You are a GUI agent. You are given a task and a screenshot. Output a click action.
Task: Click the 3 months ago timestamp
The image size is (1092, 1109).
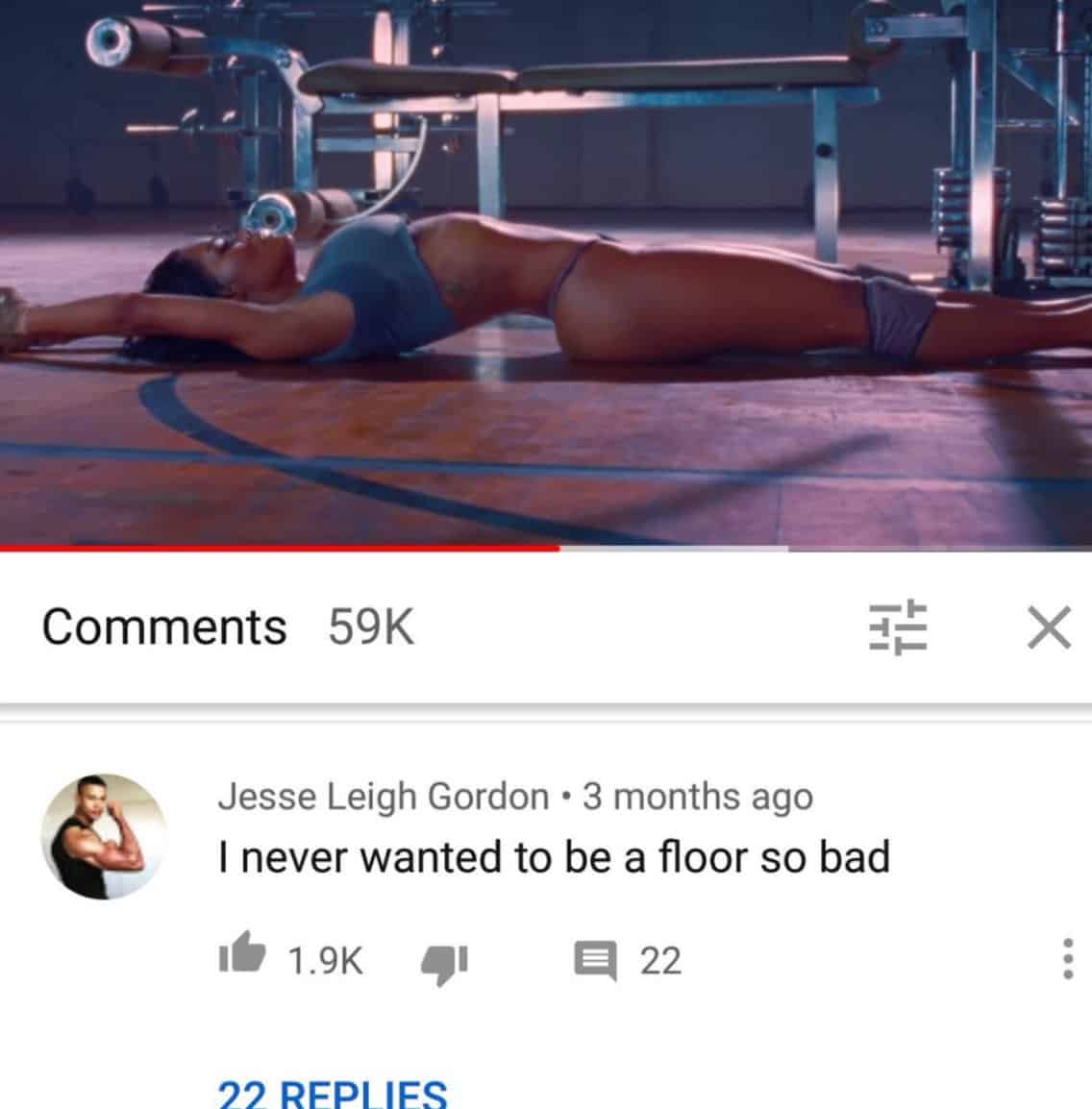[x=697, y=797]
